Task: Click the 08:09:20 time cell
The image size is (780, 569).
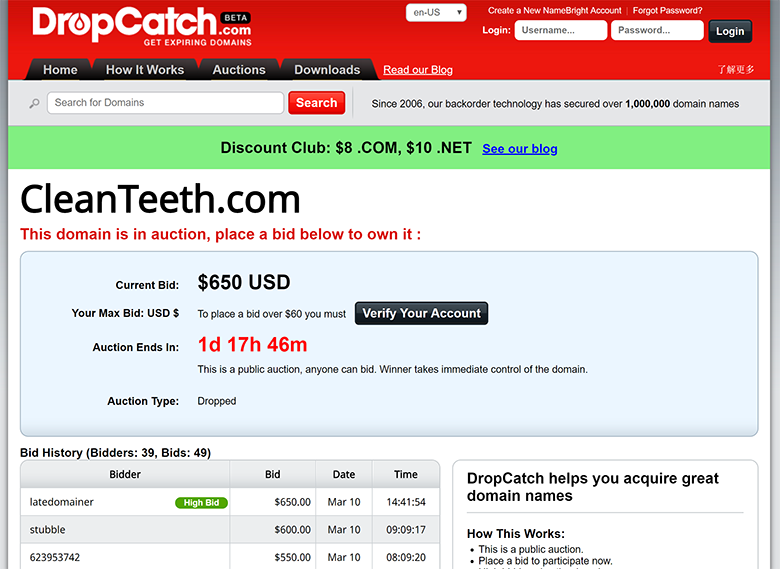Action: tap(406, 558)
